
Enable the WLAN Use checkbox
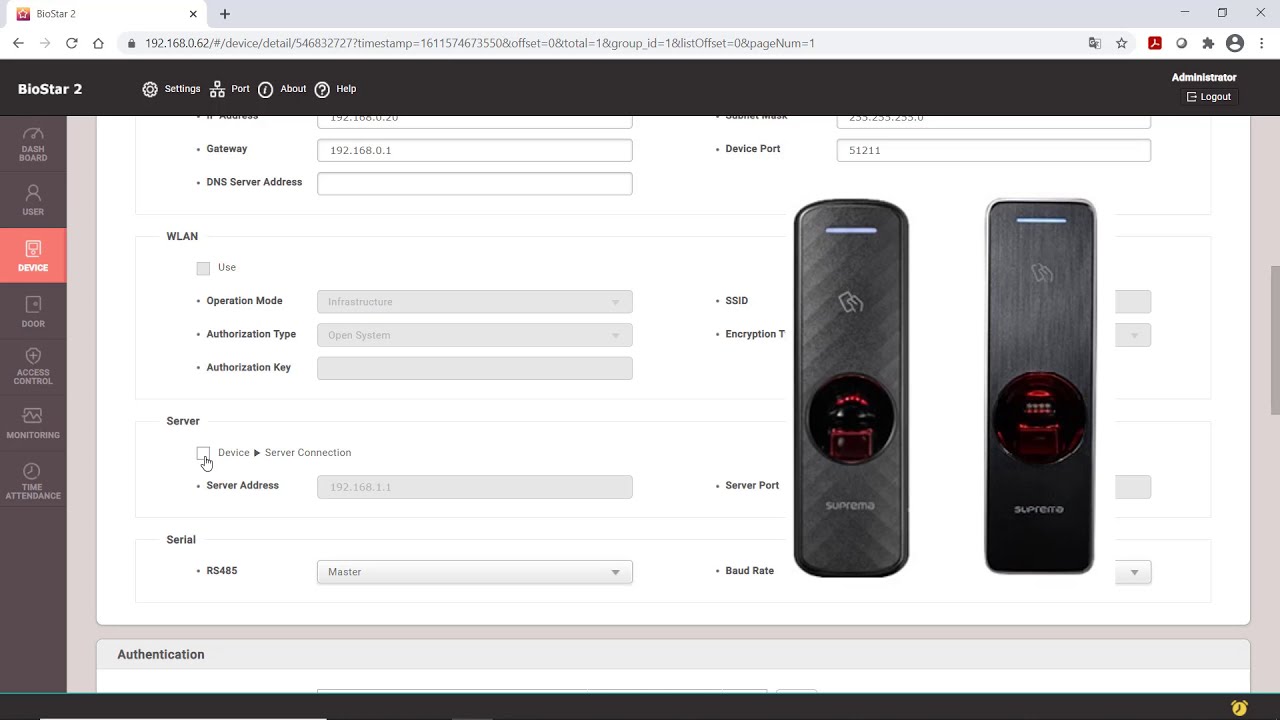[x=203, y=268]
